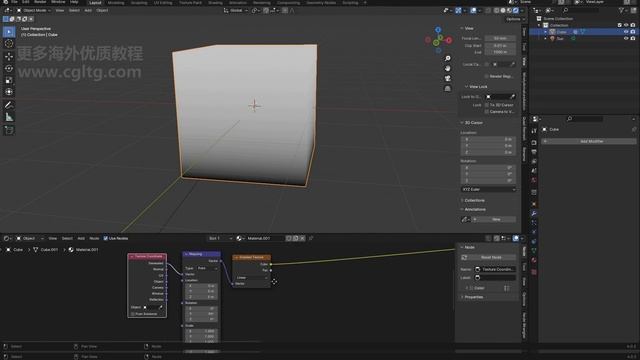Enable Lock Camera to View checkbox
The width and height of the screenshot is (640, 360).
487,111
